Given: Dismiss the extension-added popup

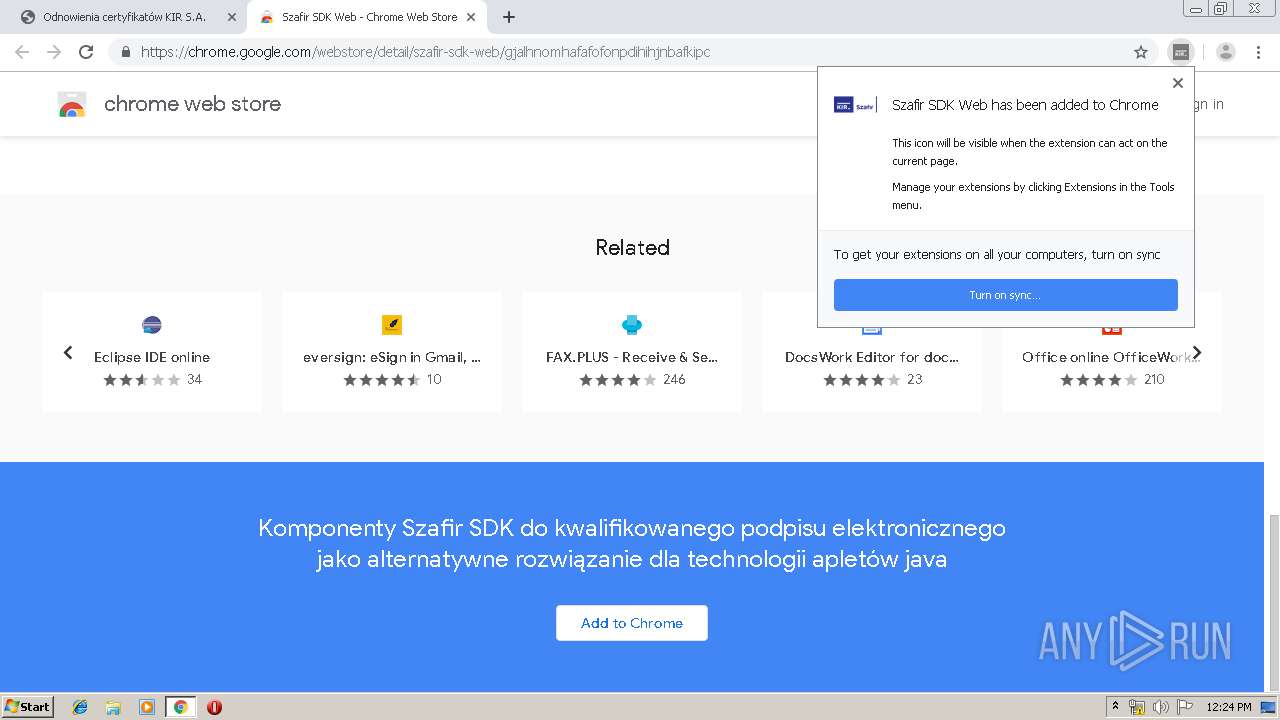Looking at the screenshot, I should [x=1178, y=83].
